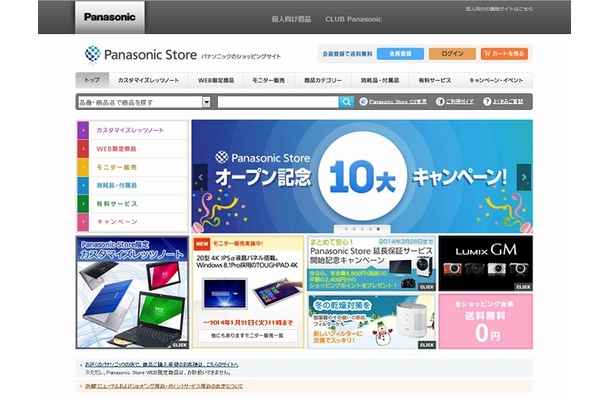Click purple arrow beside カスタマイズレッツノート sidebar
Viewport: 610px width, 400px height.
(x=83, y=130)
